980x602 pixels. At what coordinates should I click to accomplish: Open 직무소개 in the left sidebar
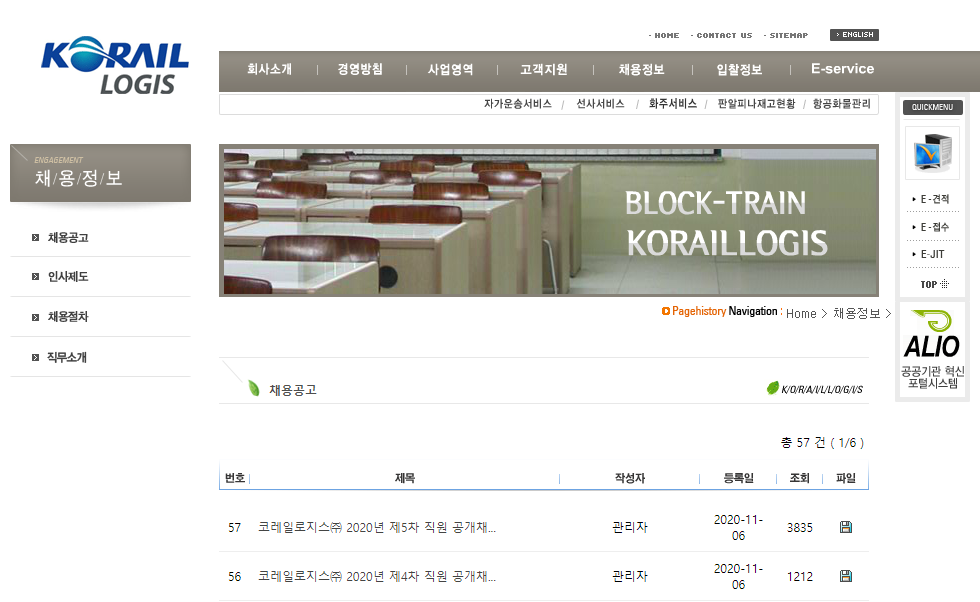[x=67, y=358]
